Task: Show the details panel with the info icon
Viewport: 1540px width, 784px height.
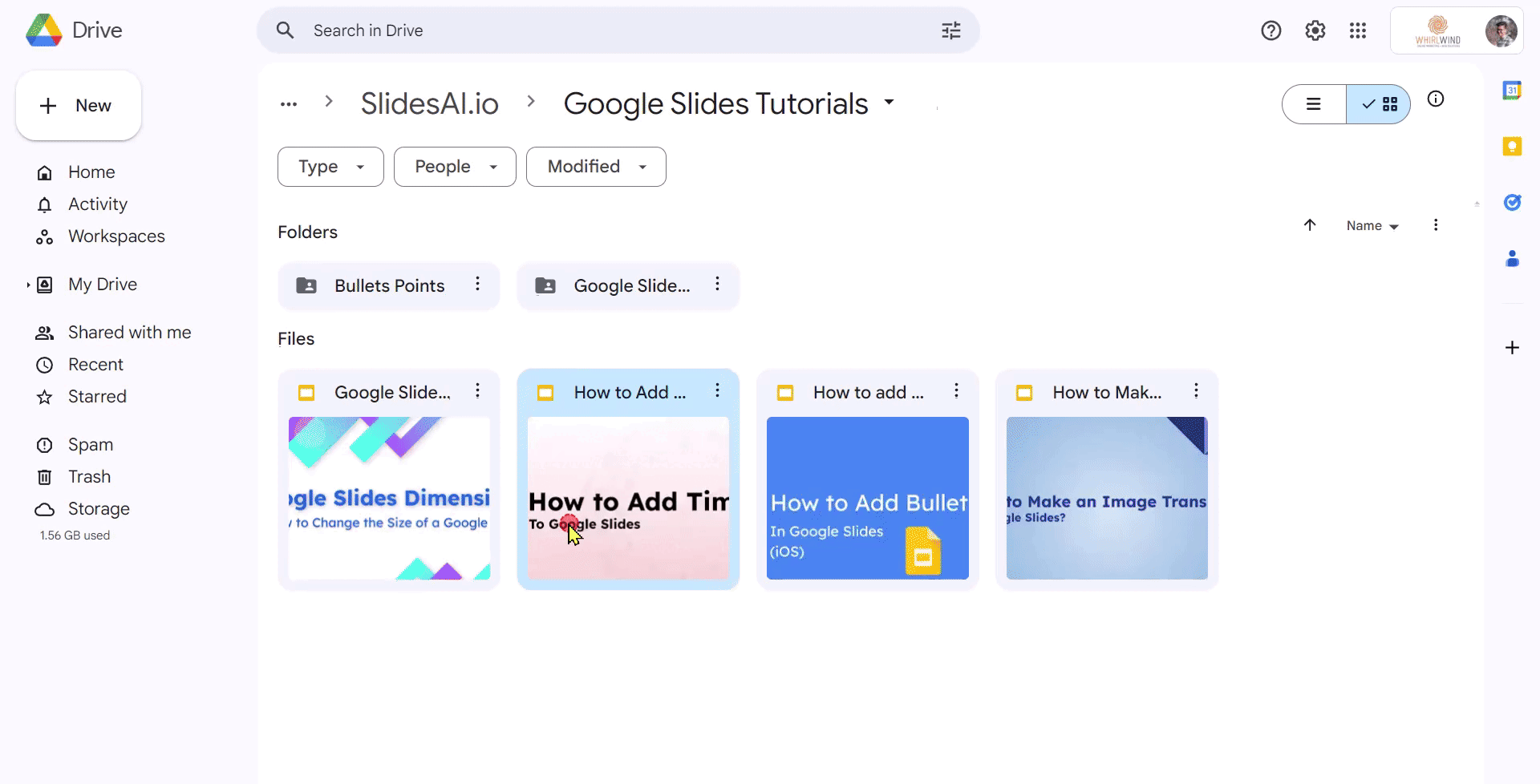Action: pos(1436,99)
